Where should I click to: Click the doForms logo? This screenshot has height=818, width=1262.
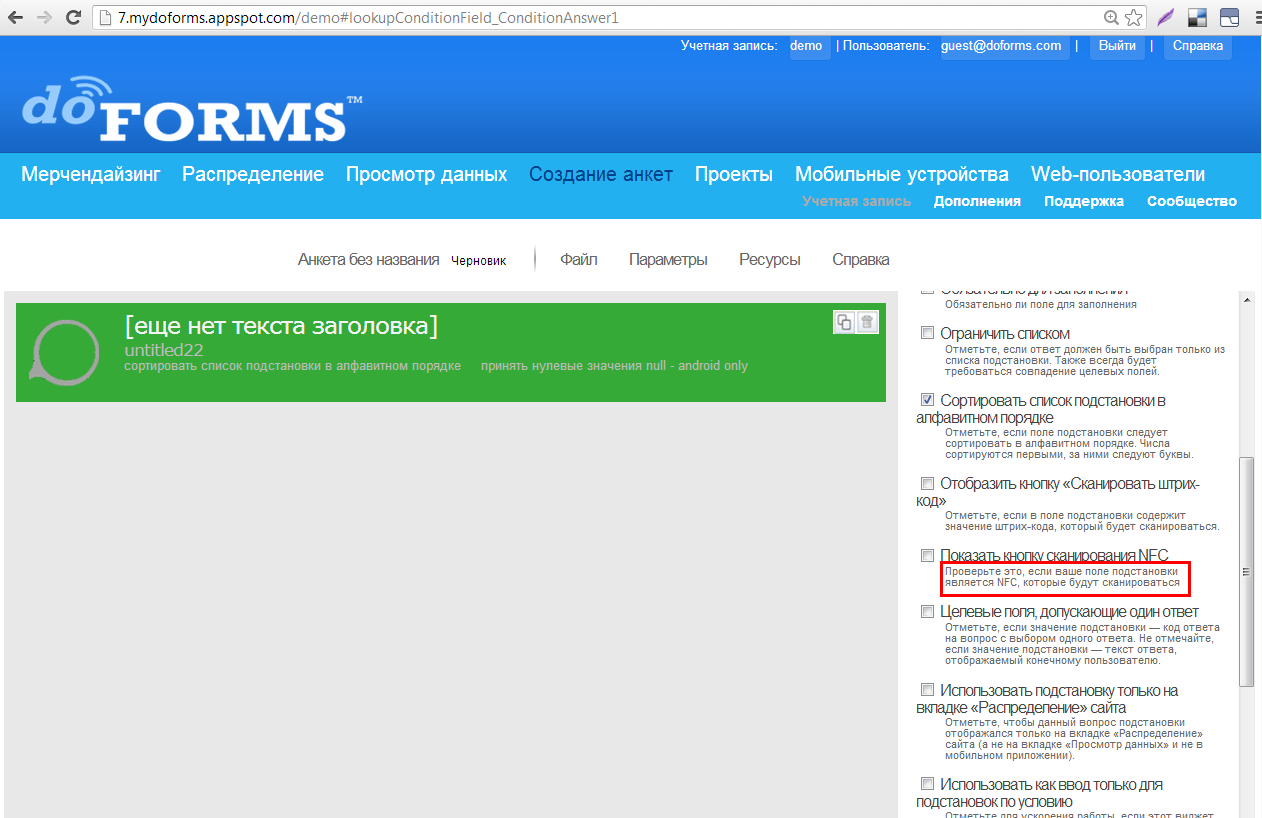(191, 110)
